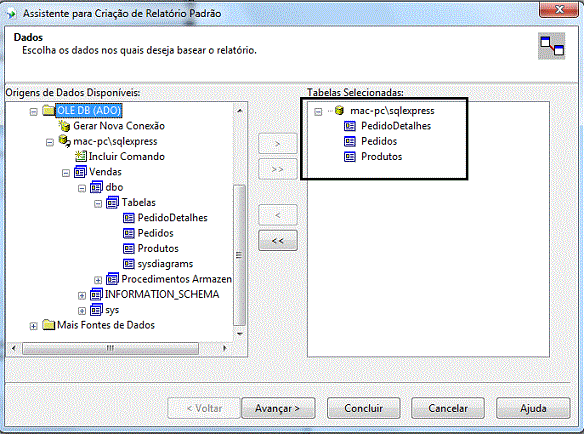This screenshot has height=434, width=584.
Task: Click the Gerar Nova Conexão icon
Action: pyautogui.click(x=64, y=126)
